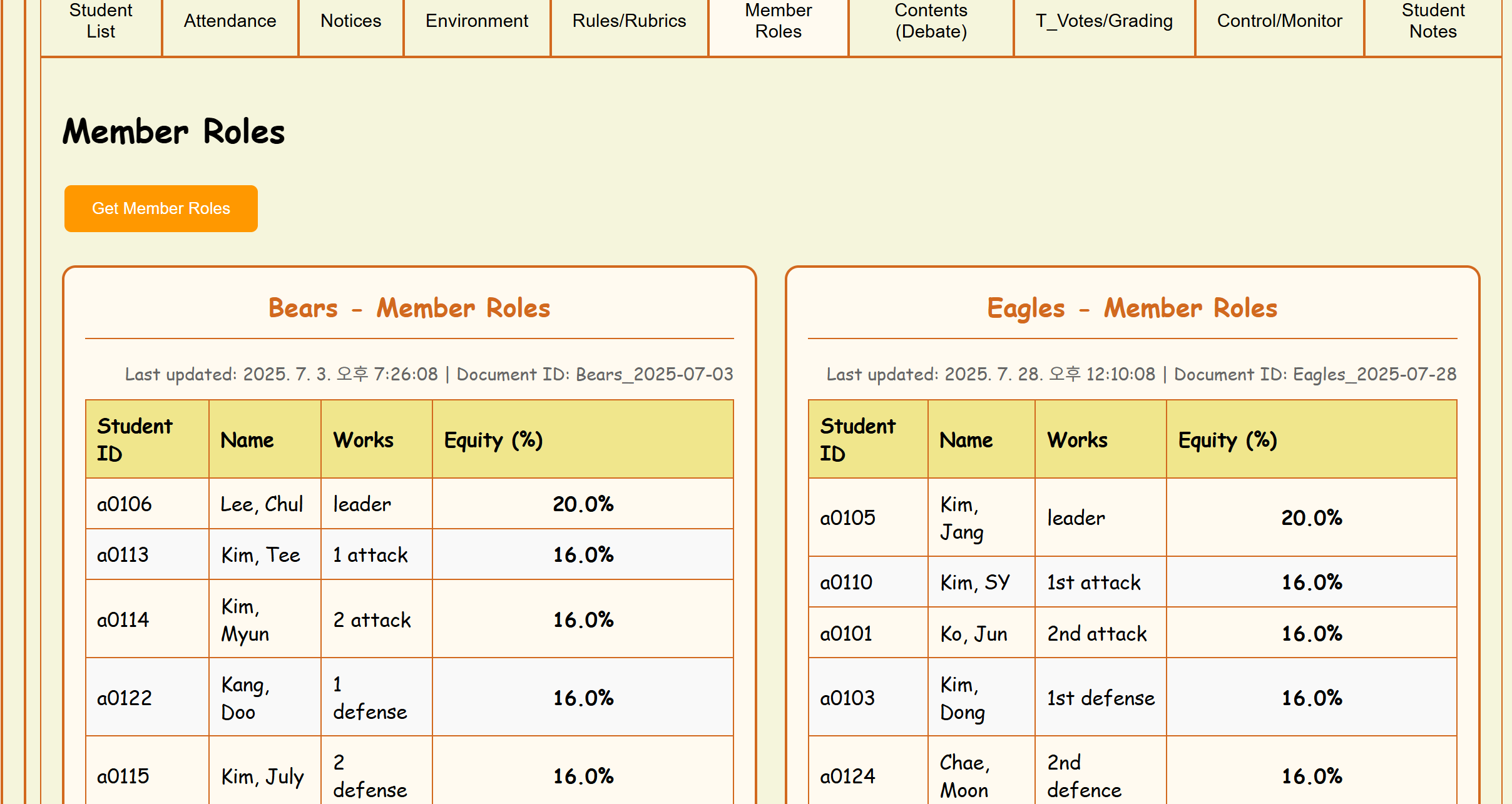Open the Notices tab
This screenshot has width=1512, height=804.
coord(350,21)
